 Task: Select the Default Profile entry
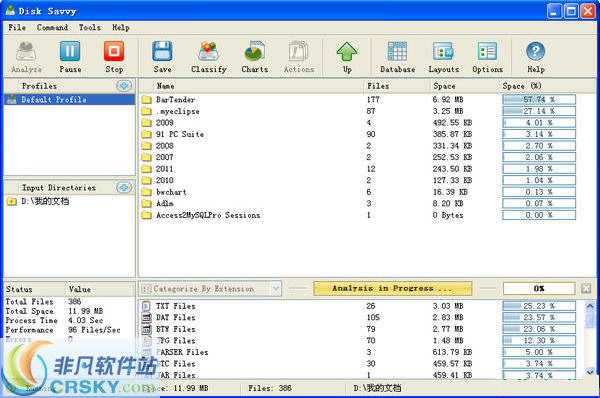69,100
